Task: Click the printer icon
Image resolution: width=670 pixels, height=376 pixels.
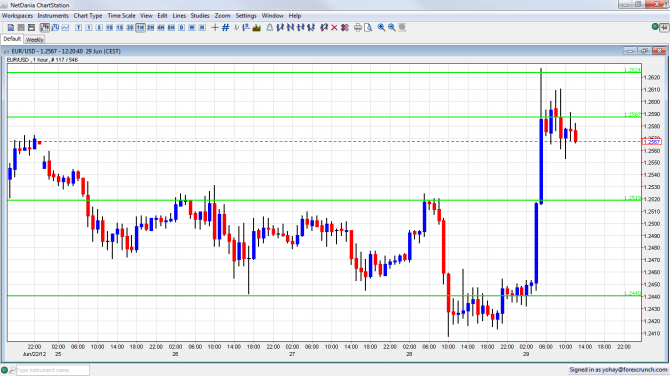Action: coord(358,28)
